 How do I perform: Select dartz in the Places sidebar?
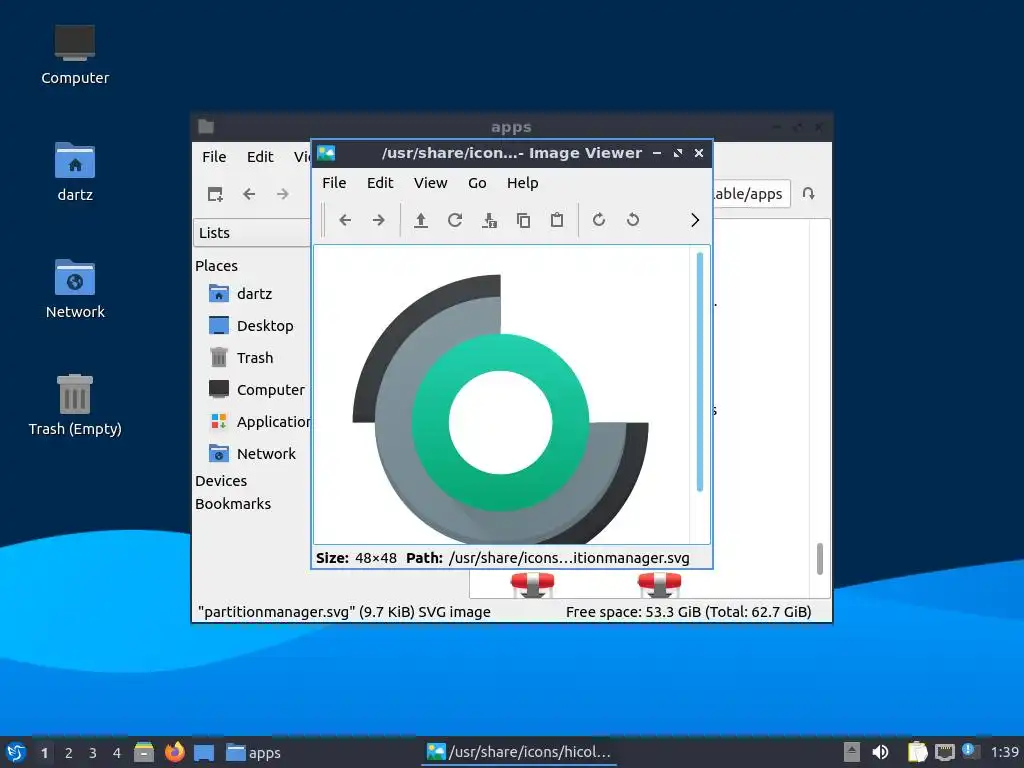tap(254, 294)
